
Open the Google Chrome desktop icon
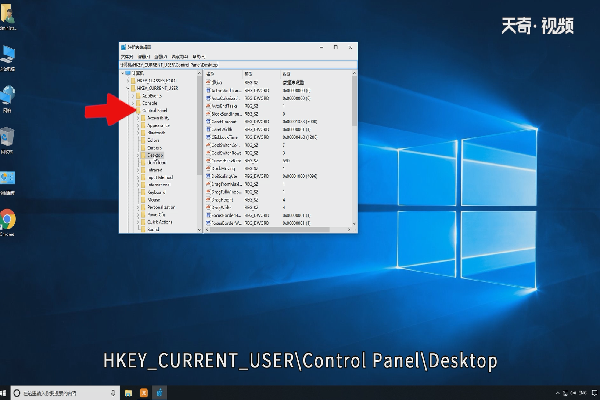click(x=8, y=218)
